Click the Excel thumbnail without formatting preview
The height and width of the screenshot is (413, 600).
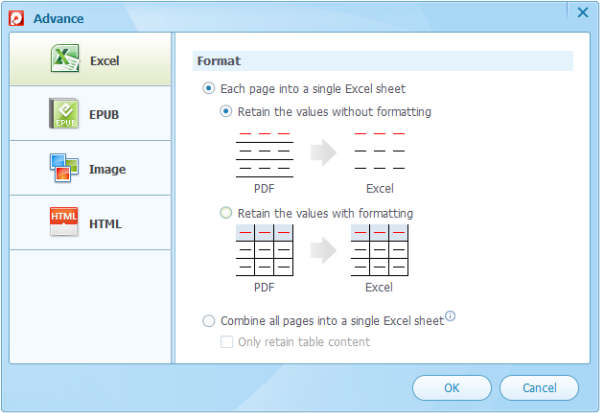[380, 151]
